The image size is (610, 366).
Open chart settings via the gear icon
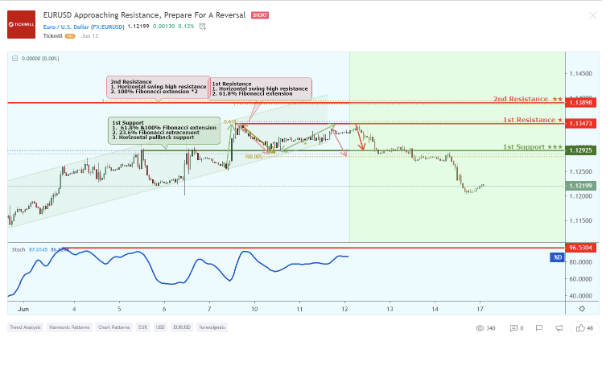(582, 308)
